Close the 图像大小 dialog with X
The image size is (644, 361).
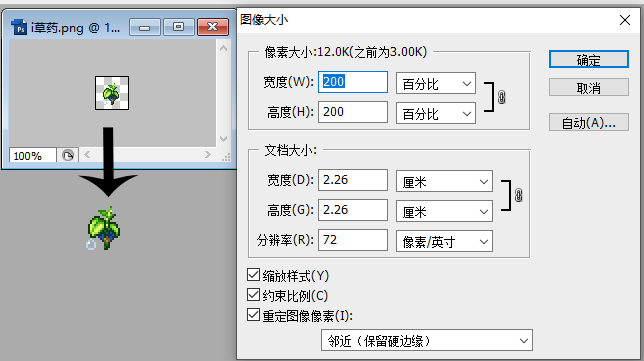(x=625, y=20)
